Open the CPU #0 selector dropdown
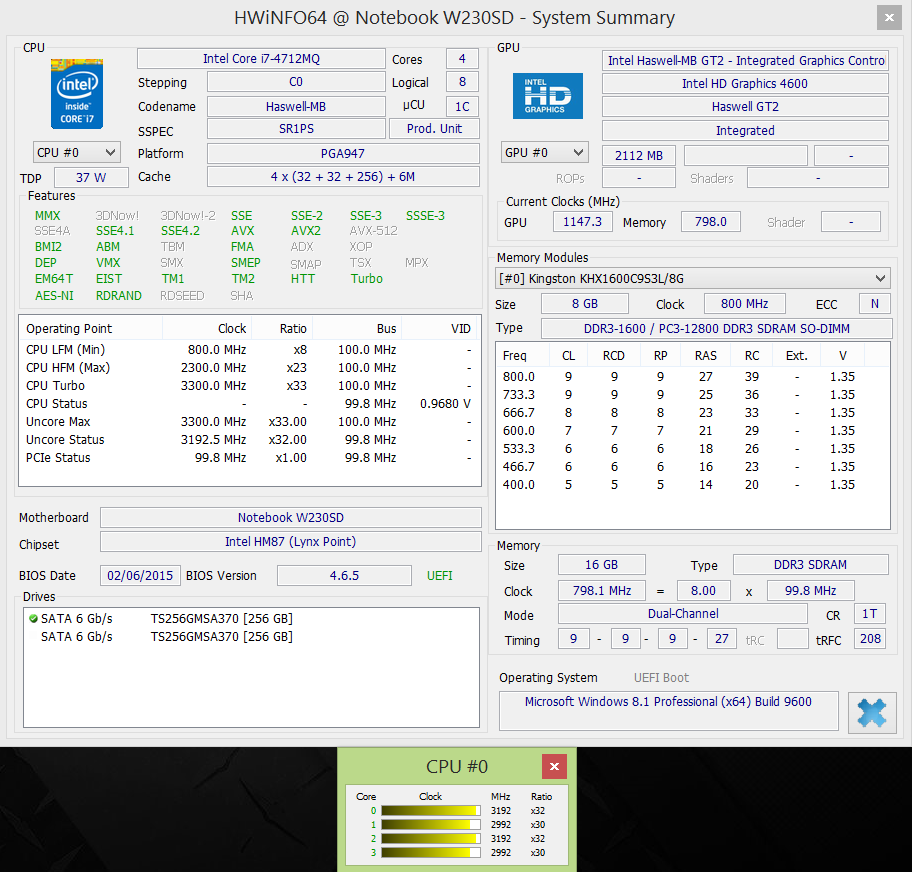The height and width of the screenshot is (872, 912). 77,152
